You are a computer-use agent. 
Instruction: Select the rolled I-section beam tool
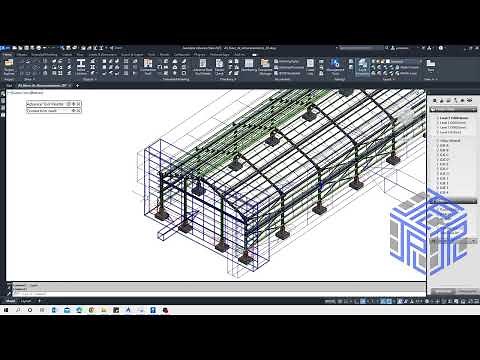click(x=81, y=66)
